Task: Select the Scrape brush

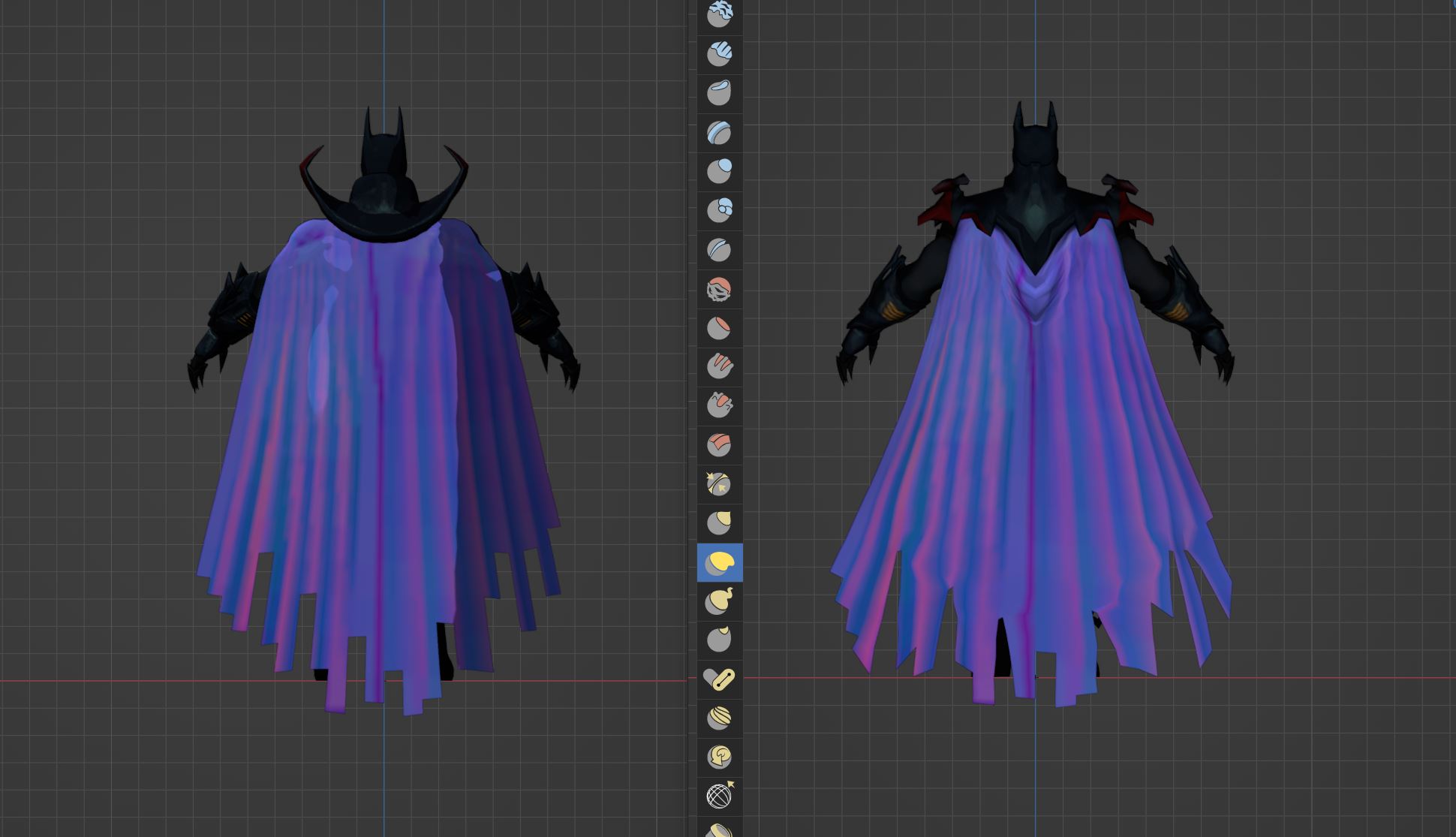Action: coord(719,406)
